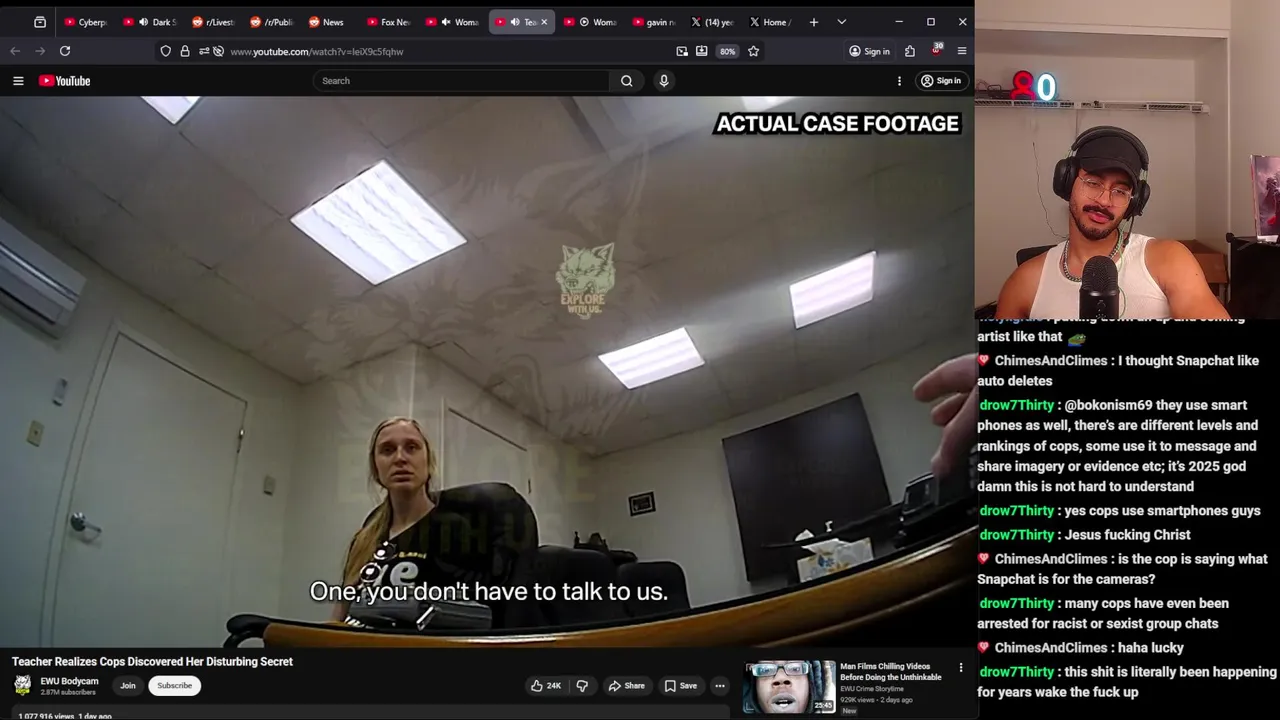Switch to the X (14) tab
The height and width of the screenshot is (720, 1280).
pos(712,22)
